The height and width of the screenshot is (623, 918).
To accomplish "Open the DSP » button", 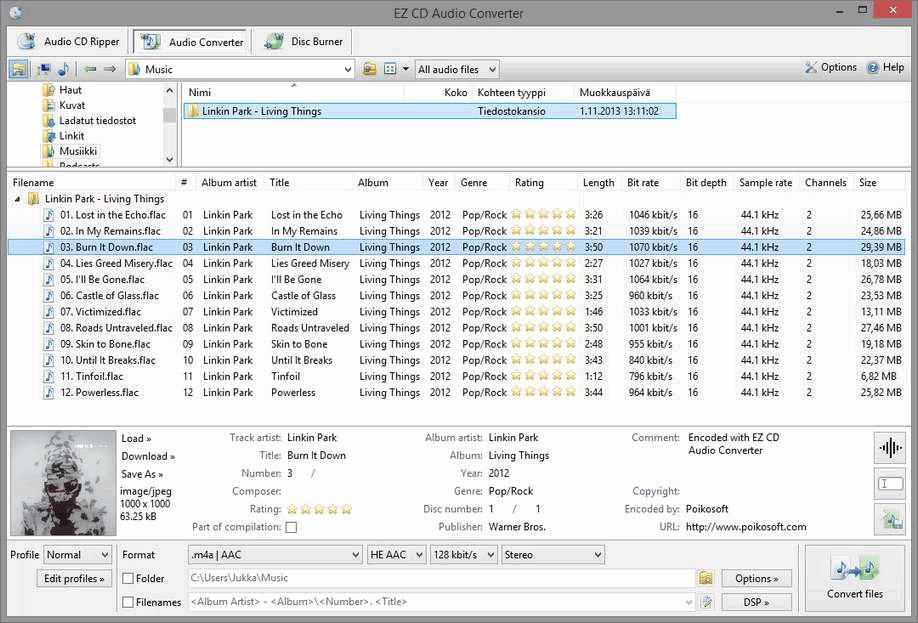I will (x=756, y=602).
